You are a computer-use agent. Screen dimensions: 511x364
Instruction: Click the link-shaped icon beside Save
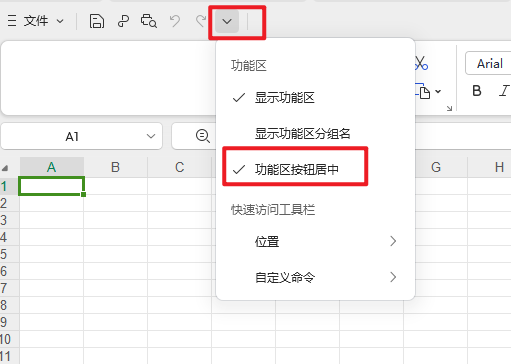click(123, 21)
